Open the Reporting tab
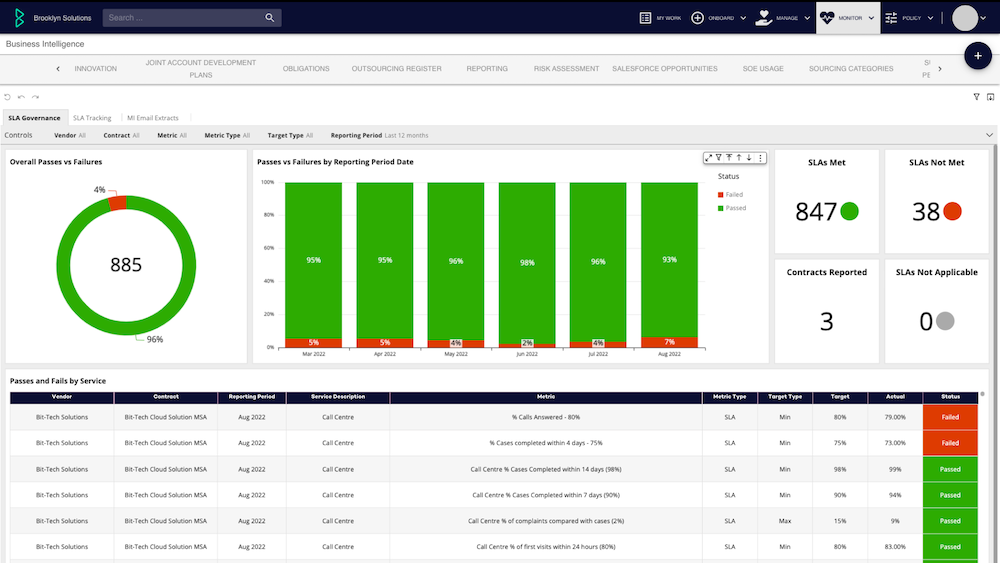The width and height of the screenshot is (1000, 563). point(487,69)
